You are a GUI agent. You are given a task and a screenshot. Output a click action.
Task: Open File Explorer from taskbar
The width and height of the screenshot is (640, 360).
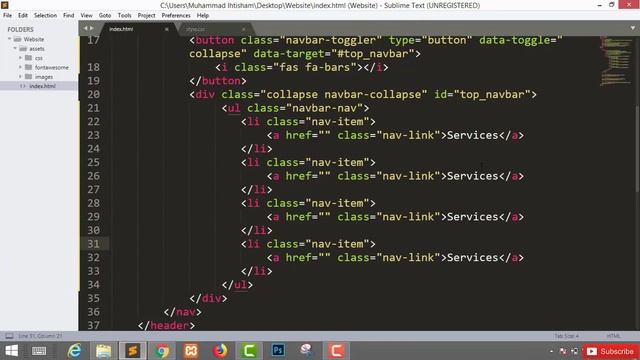[103, 351]
